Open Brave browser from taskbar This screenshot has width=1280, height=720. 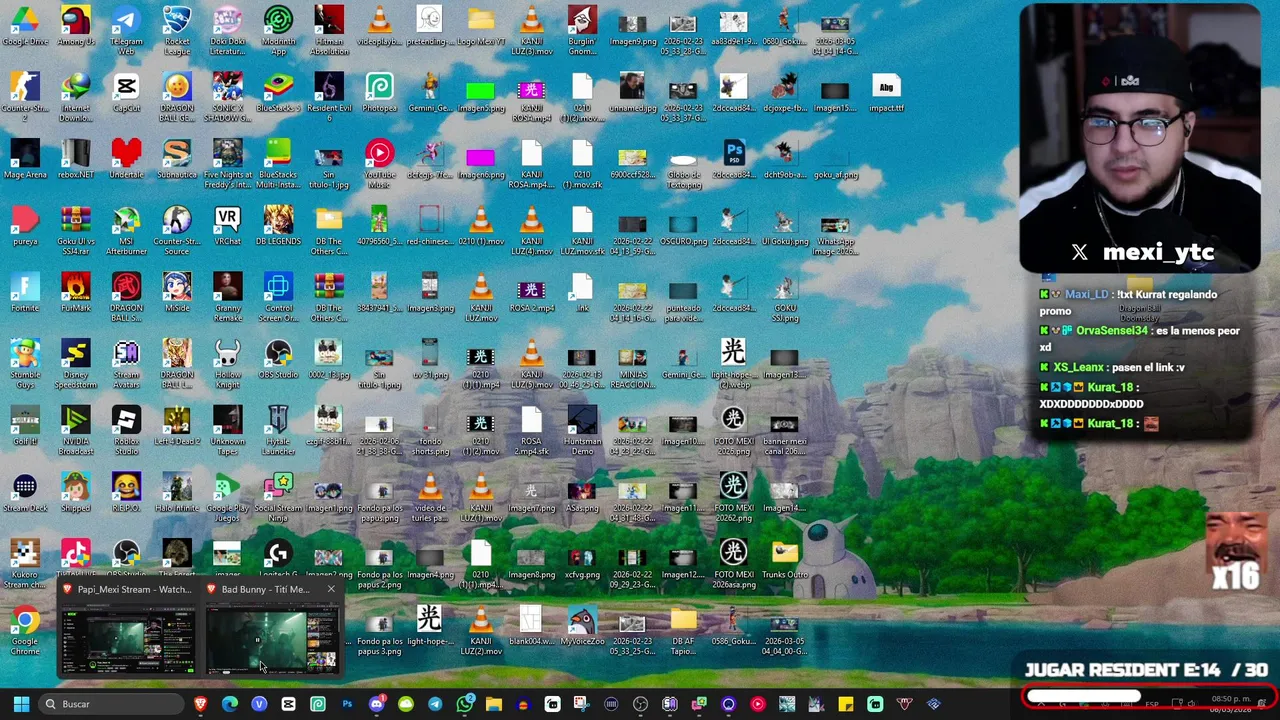200,704
